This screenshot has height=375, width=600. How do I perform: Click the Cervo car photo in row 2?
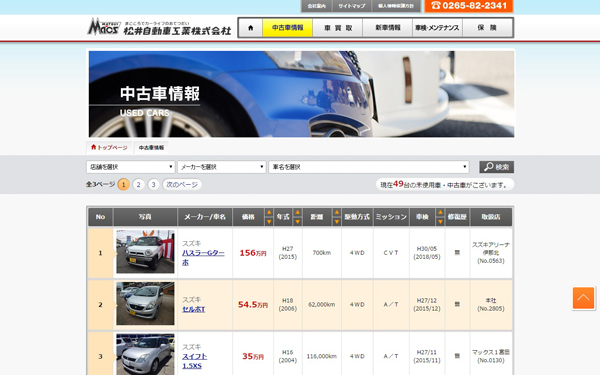(145, 303)
